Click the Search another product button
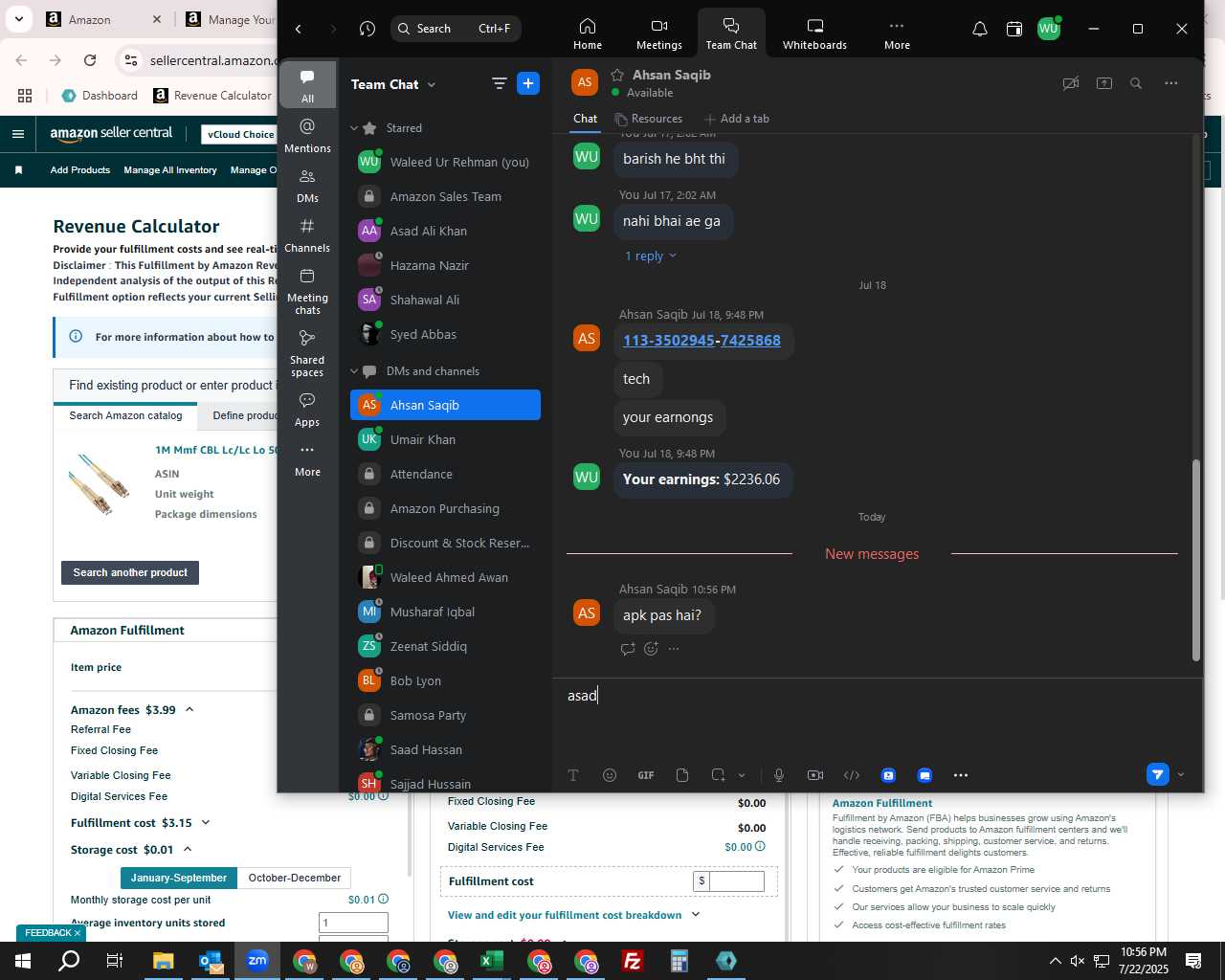 [x=130, y=572]
